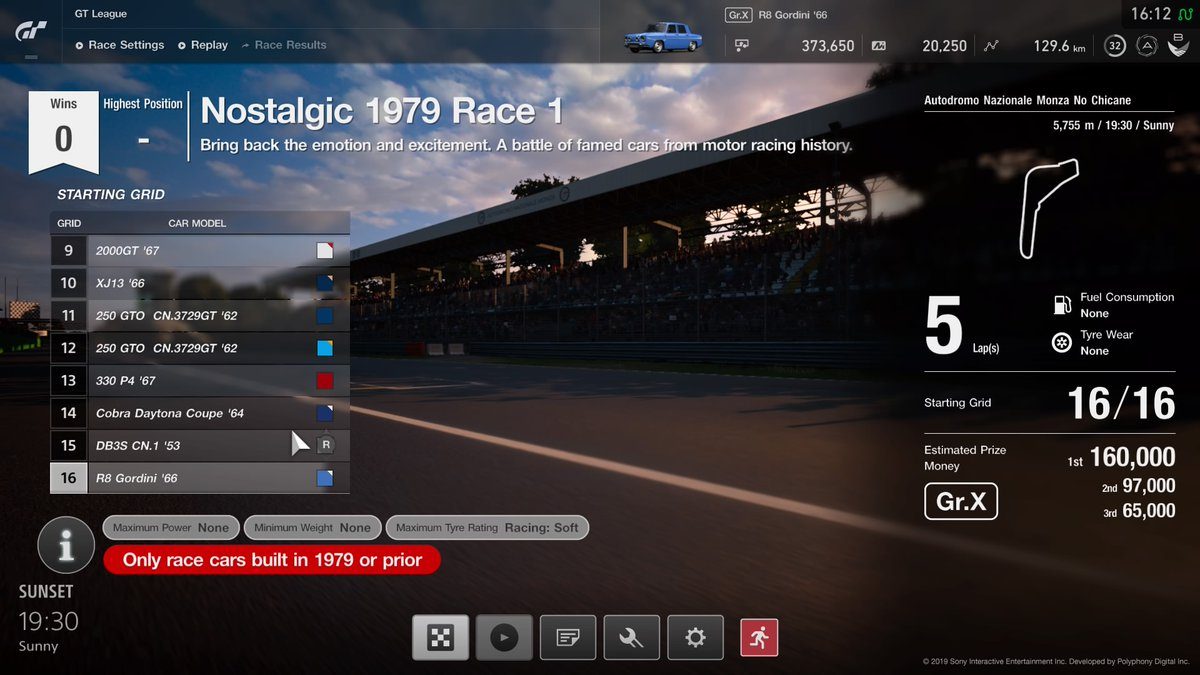The width and height of the screenshot is (1200, 675).
Task: Click the Gran Turismo logo icon
Action: 30,32
